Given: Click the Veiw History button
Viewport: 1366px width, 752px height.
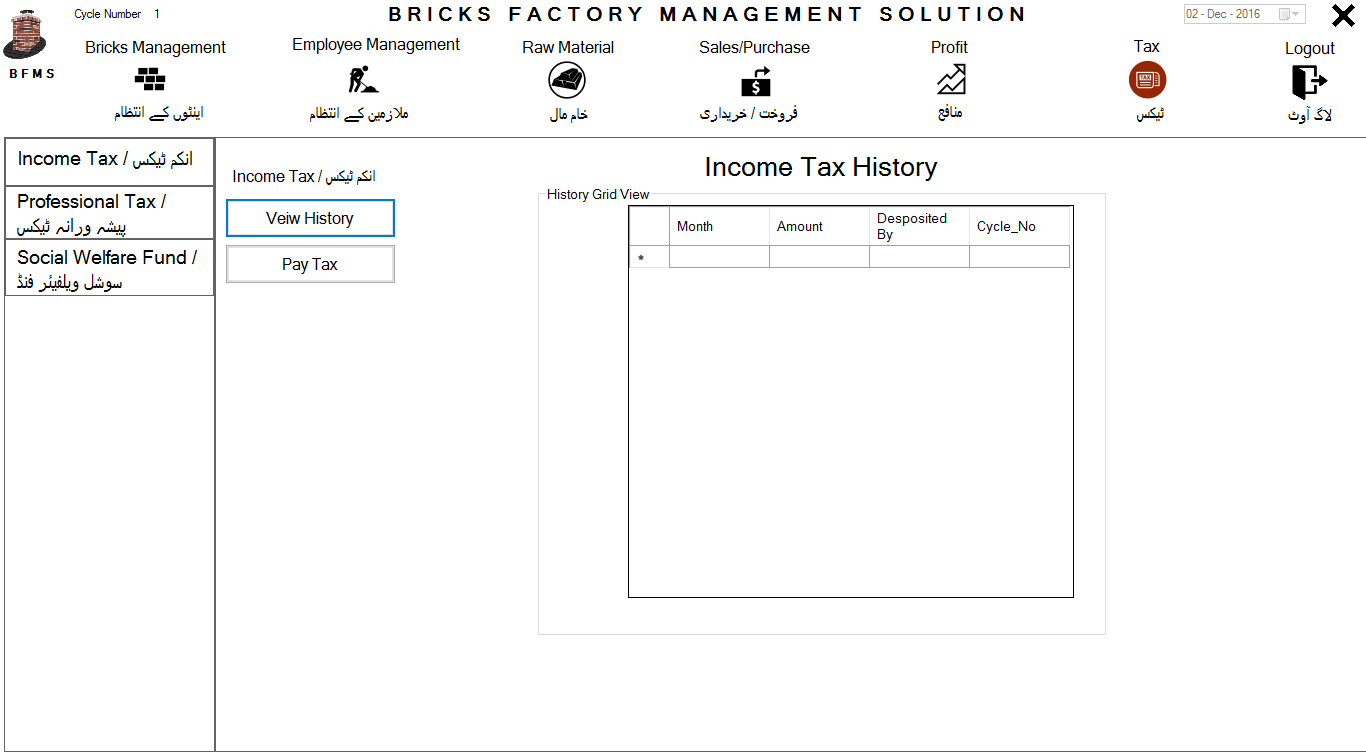Looking at the screenshot, I should [310, 218].
